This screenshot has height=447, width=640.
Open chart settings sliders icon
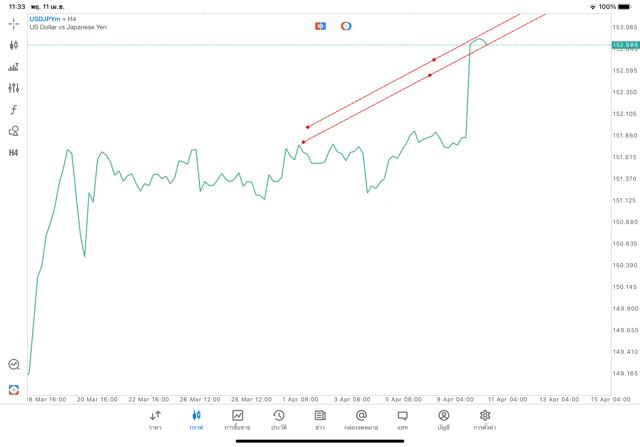[x=14, y=88]
